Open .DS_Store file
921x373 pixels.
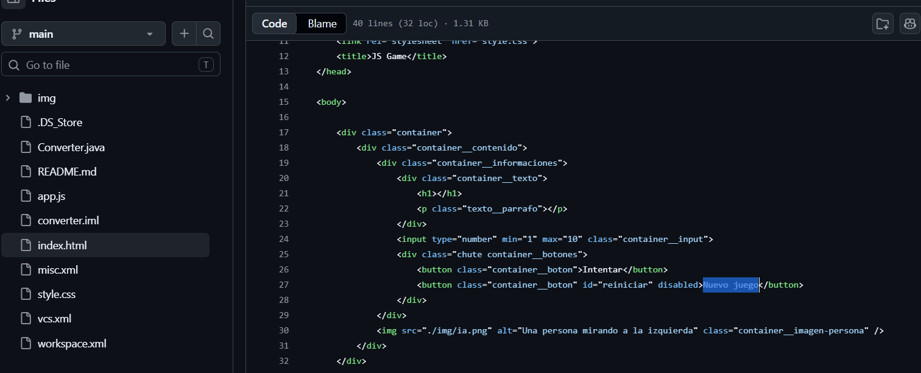60,123
